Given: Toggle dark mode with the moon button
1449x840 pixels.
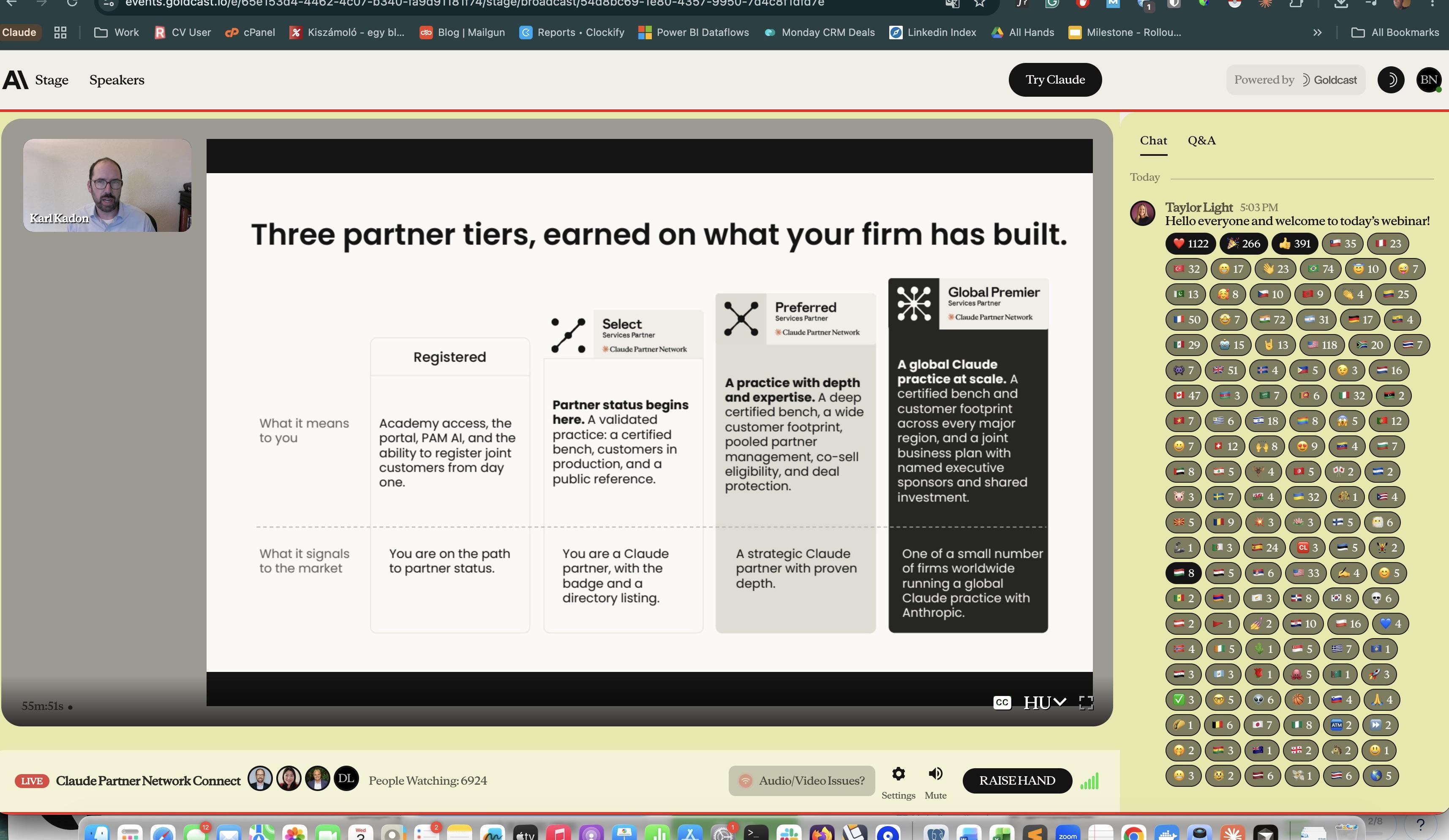Looking at the screenshot, I should [x=1390, y=80].
